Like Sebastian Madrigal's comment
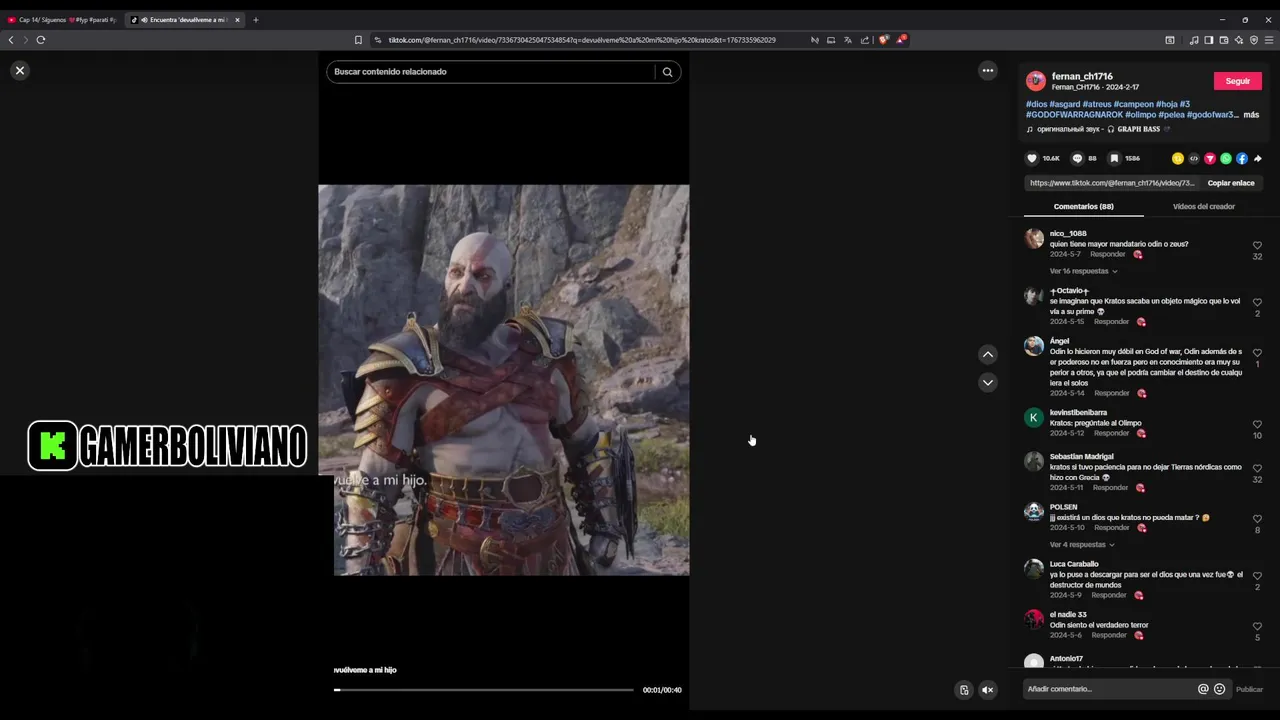Screen dimensions: 1280x720 (x=1257, y=468)
